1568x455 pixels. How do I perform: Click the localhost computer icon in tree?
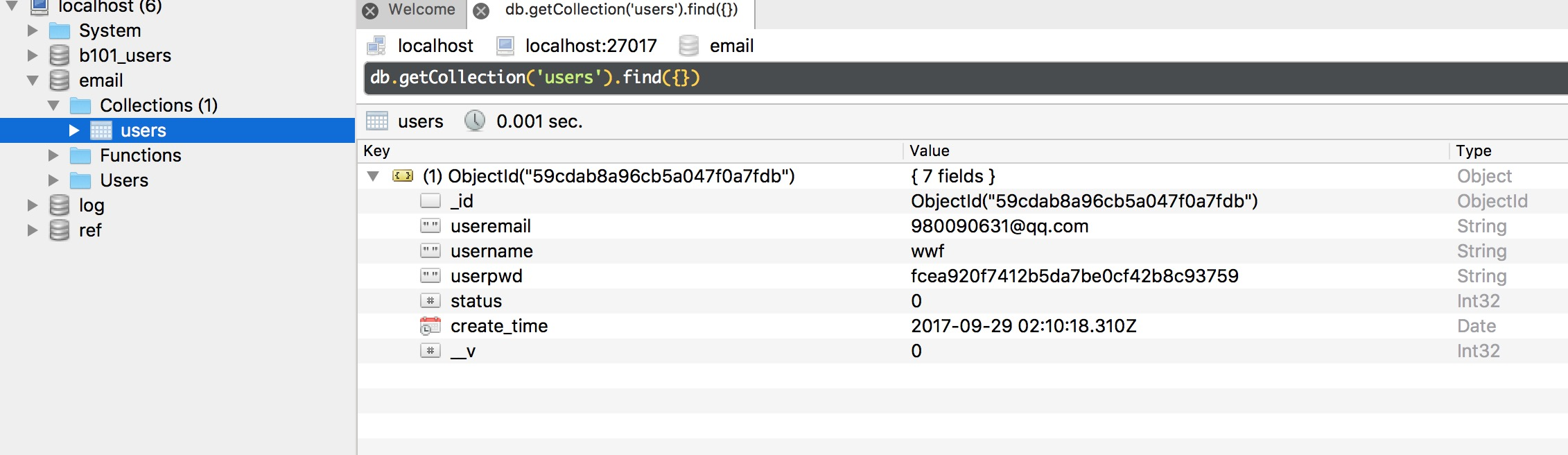coord(40,7)
